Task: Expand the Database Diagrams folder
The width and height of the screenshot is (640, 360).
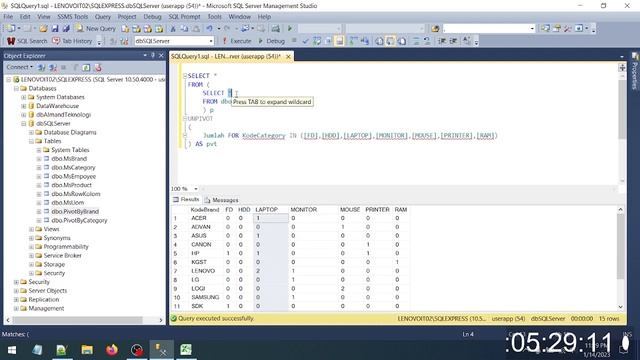Action: point(31,132)
